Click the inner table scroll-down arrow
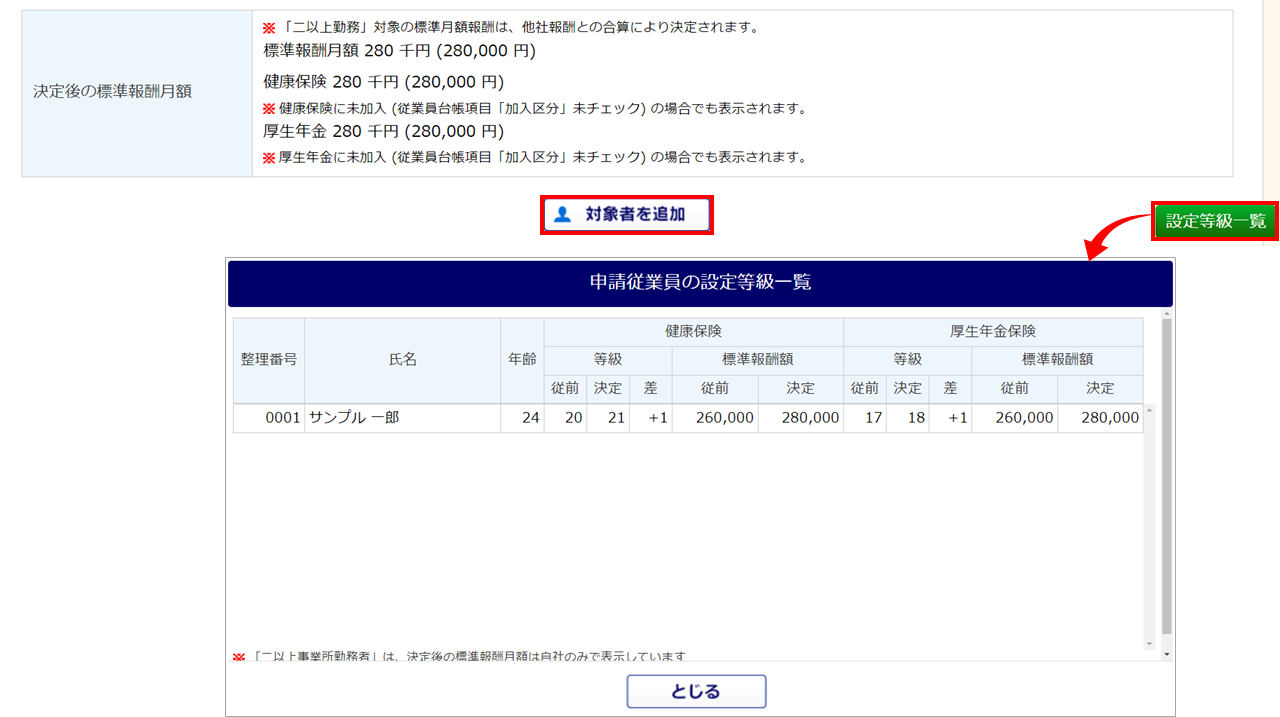The width and height of the screenshot is (1280, 717). tap(1149, 643)
